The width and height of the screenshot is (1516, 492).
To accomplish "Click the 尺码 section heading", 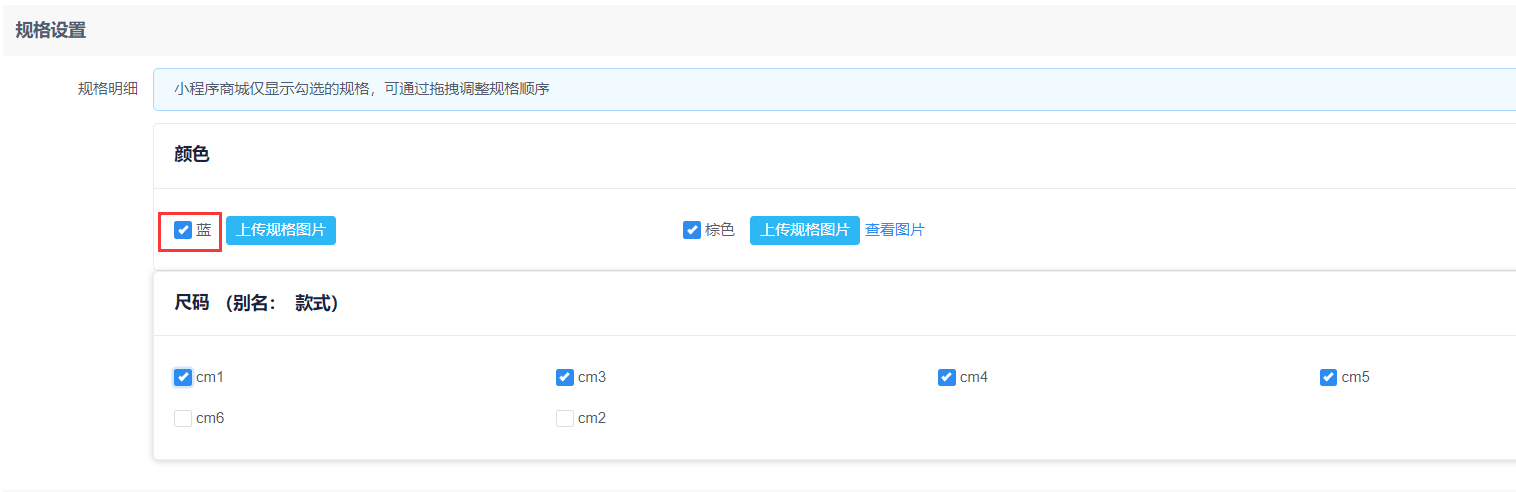I will [x=192, y=302].
